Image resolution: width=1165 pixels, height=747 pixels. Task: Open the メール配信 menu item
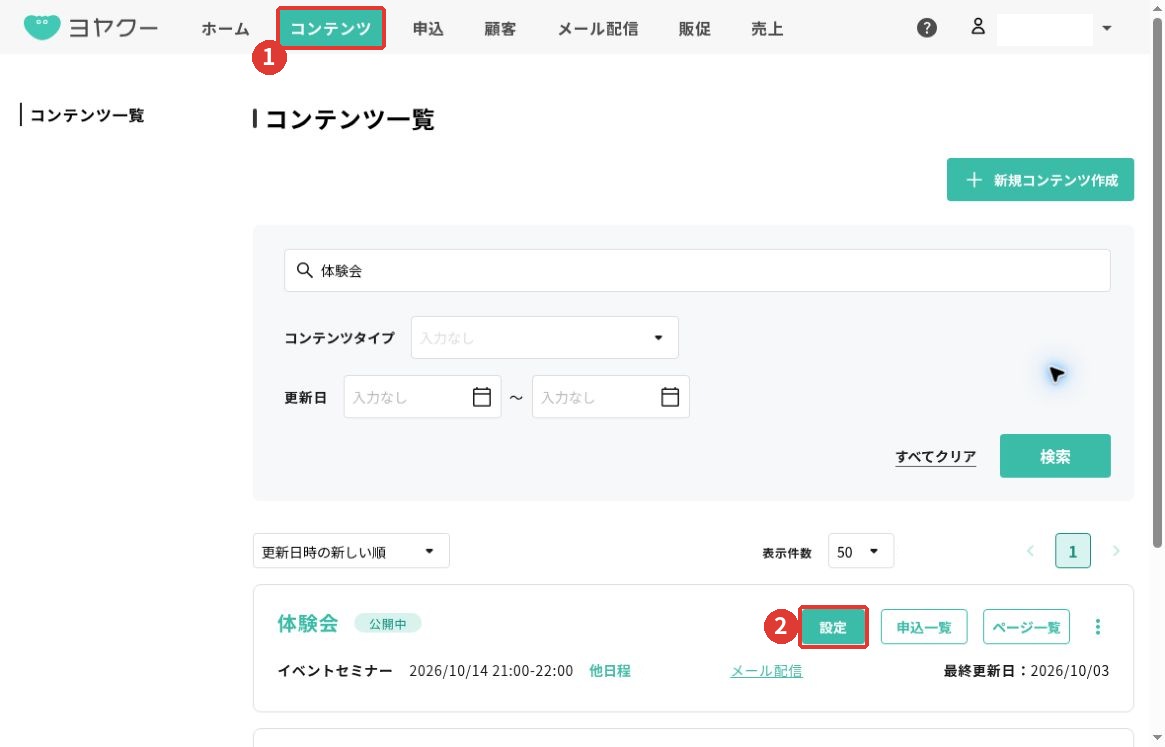598,29
